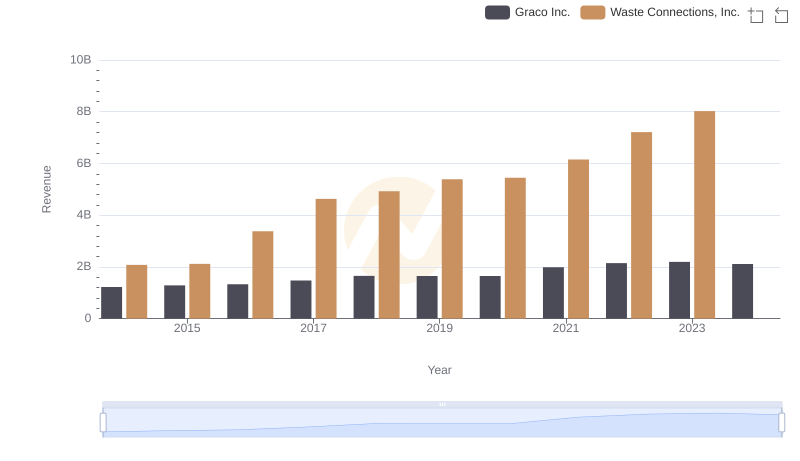800x461 pixels.
Task: Click the Graco Inc. dark legend swatch
Action: pyautogui.click(x=497, y=12)
